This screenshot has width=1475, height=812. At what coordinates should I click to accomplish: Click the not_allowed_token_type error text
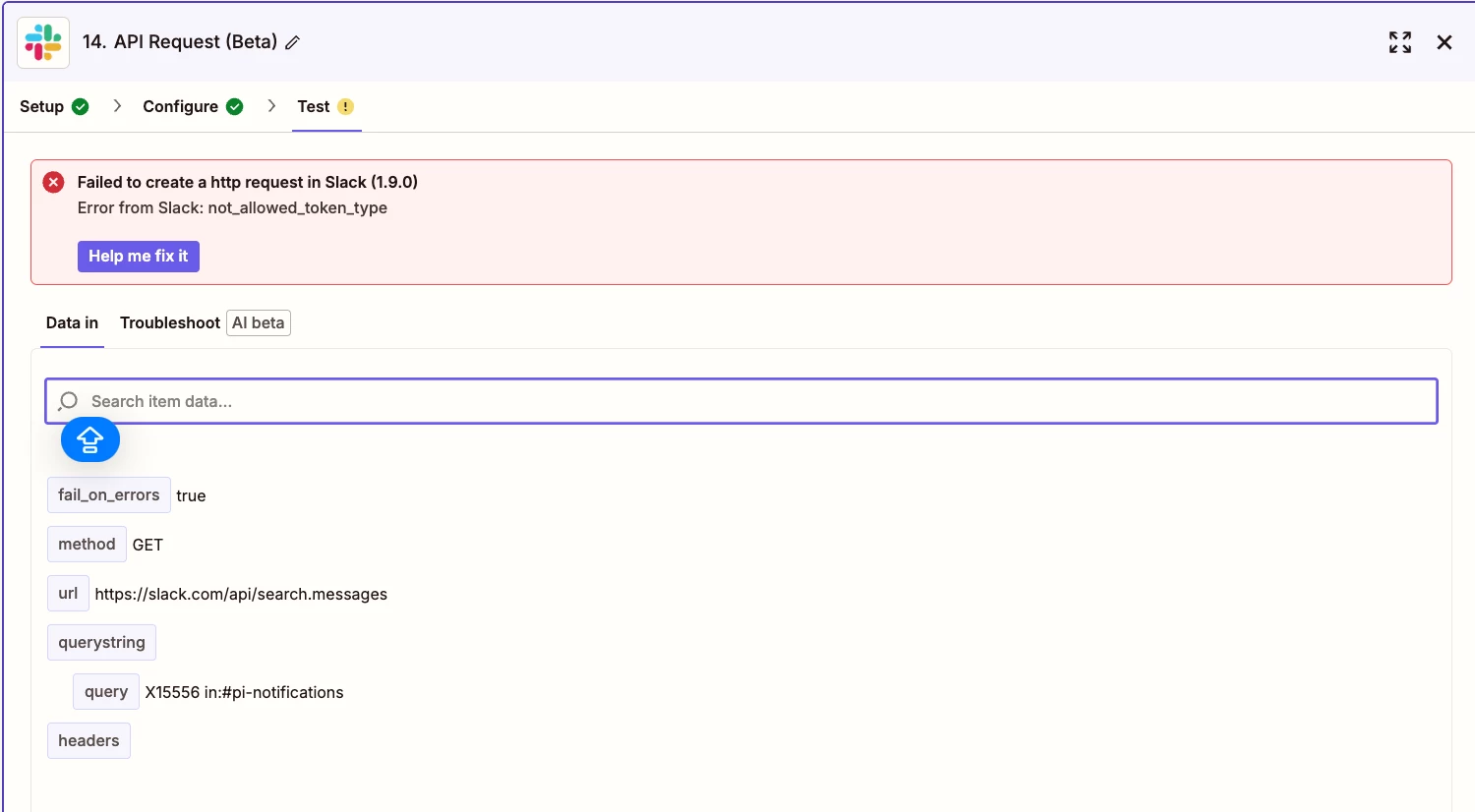click(x=297, y=207)
